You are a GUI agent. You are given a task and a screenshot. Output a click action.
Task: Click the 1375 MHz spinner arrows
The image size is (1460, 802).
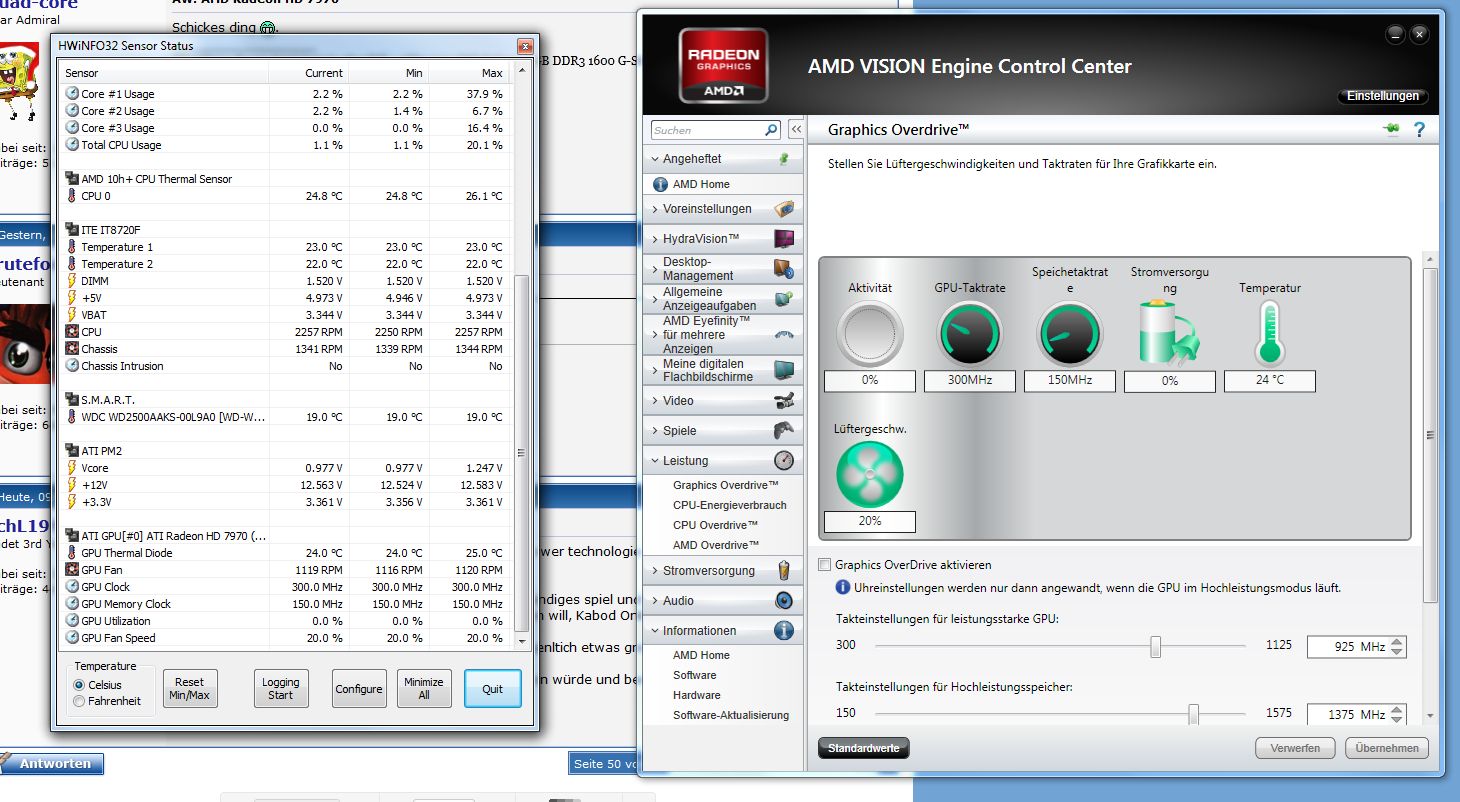click(x=1398, y=715)
